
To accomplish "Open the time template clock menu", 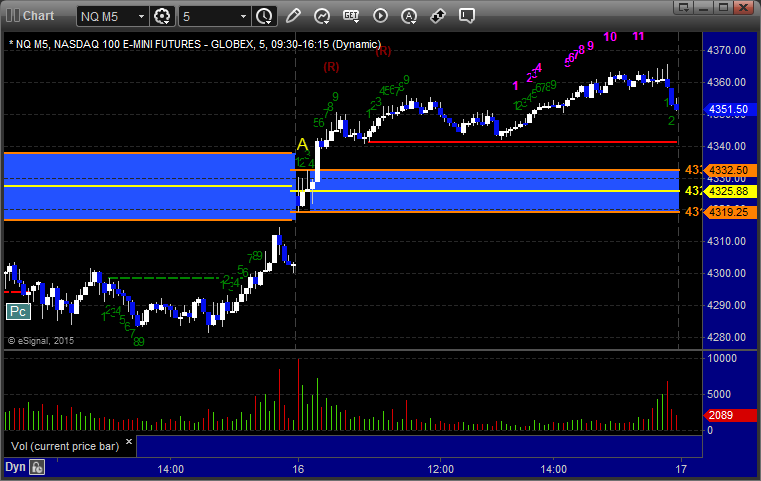I will tap(265, 17).
